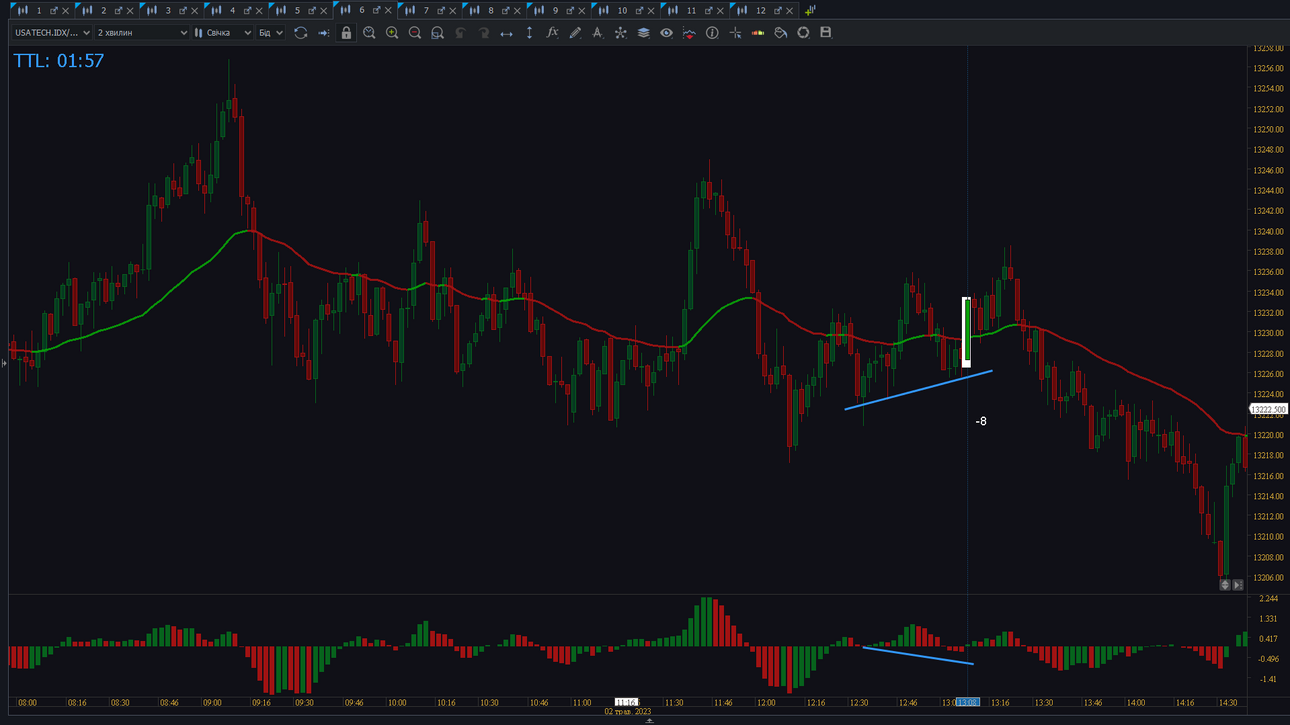Viewport: 1290px width, 725px height.
Task: Click the 14:30 time axis label
Action: click(1229, 703)
